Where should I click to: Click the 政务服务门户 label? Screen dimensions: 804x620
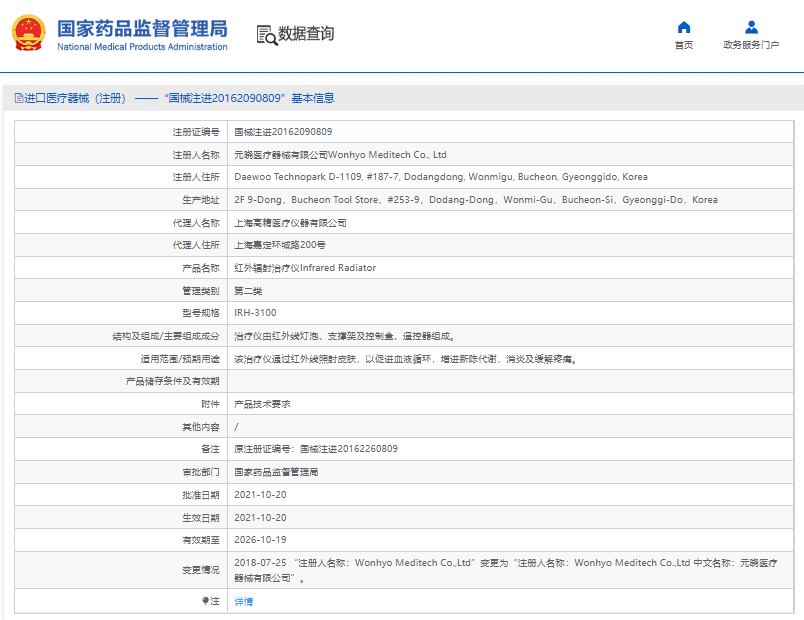[x=751, y=45]
